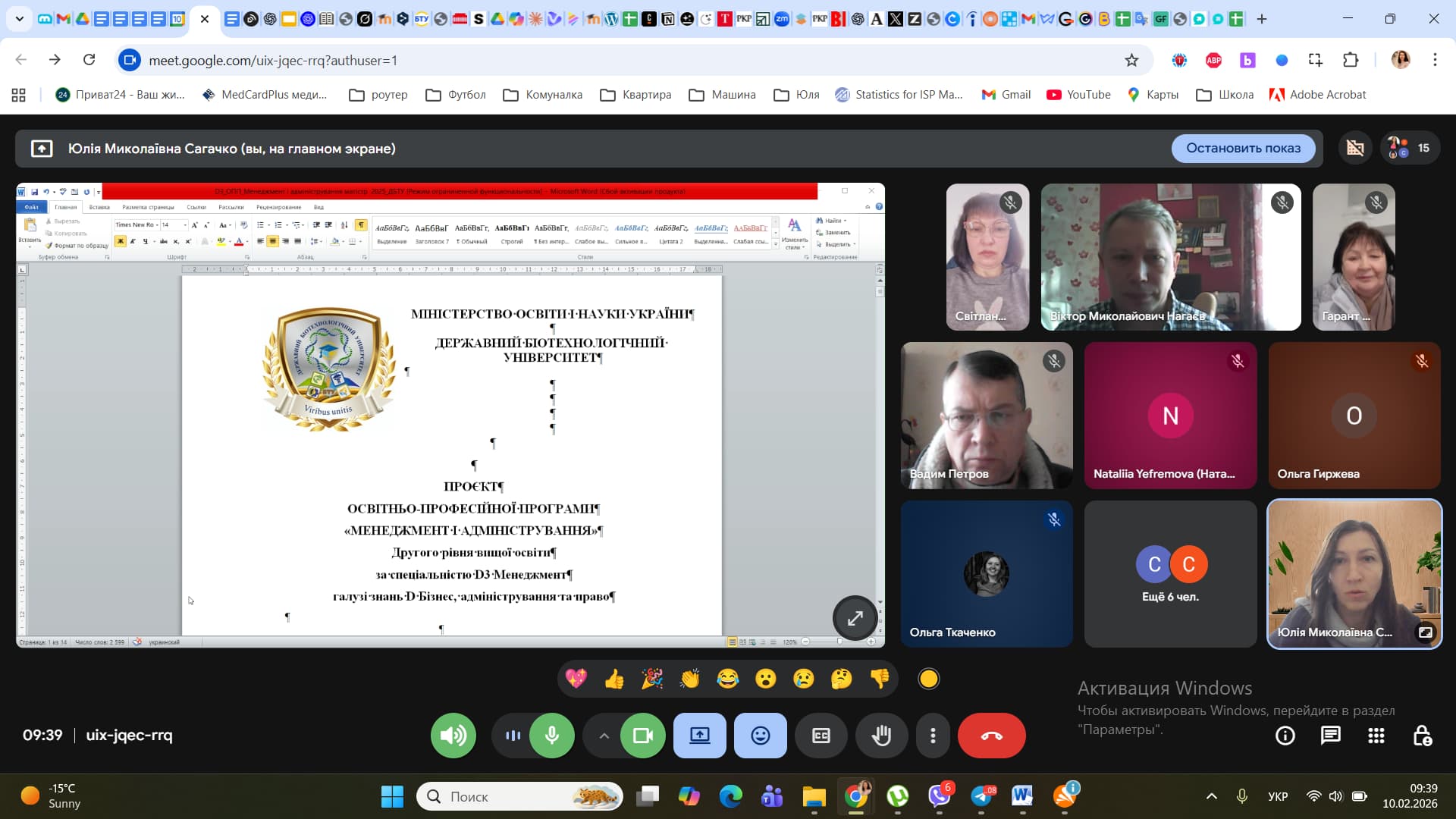Viewport: 1456px width, 819px height.
Task: Choose the yellow reaction skin tone swatch
Action: [x=928, y=679]
